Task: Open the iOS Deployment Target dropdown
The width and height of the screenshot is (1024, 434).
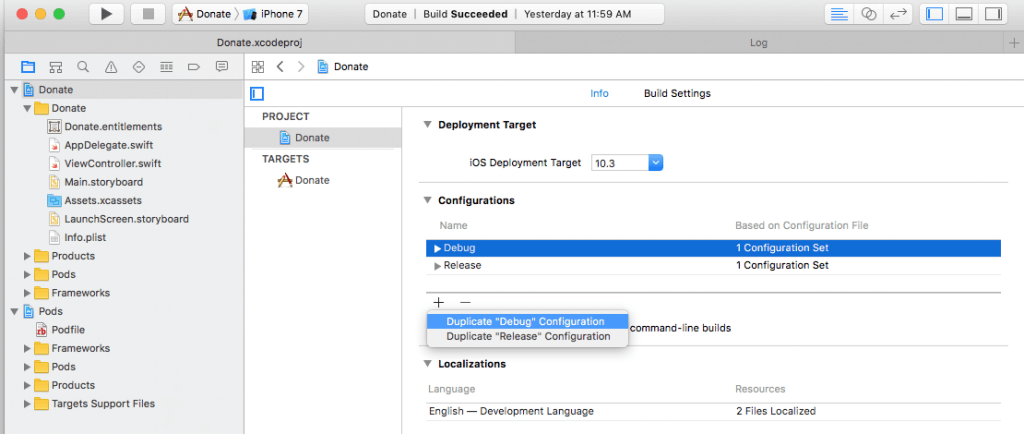Action: [x=655, y=162]
